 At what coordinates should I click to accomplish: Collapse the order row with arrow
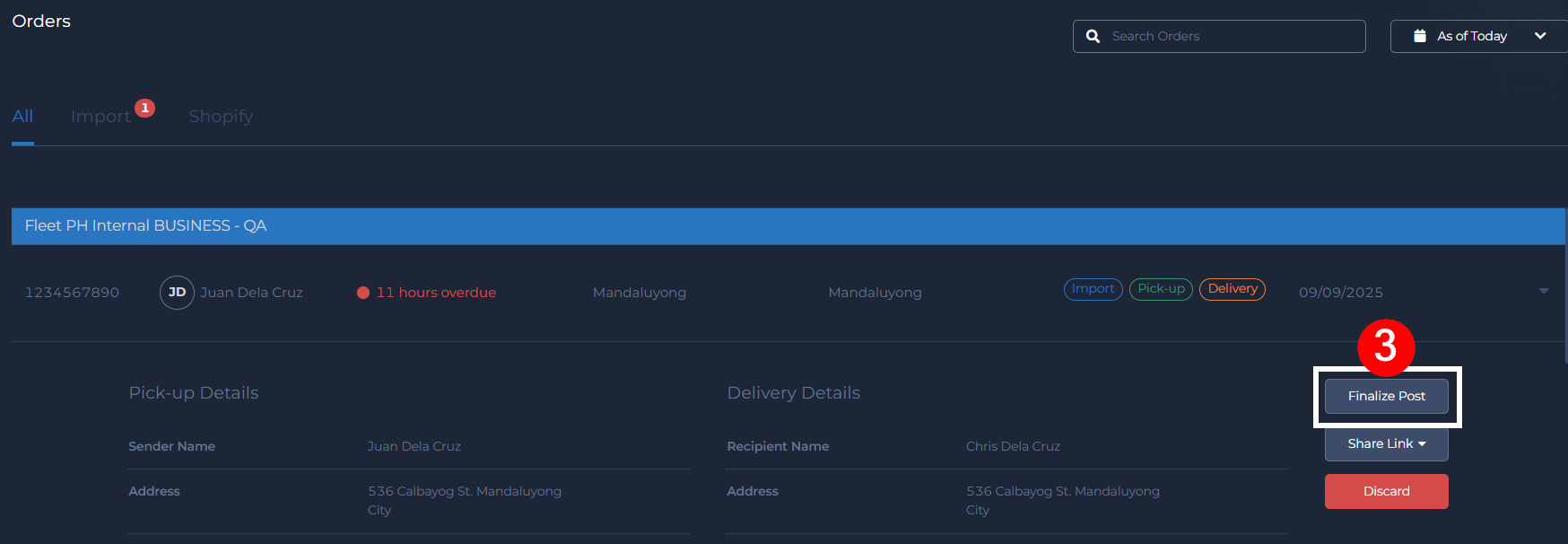(1544, 292)
